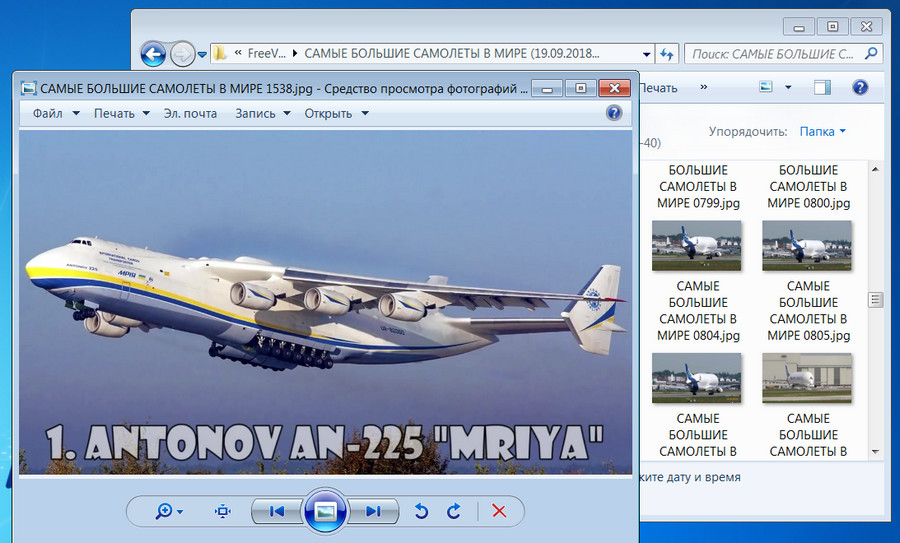Click the Explorer scrollbar down arrow
This screenshot has height=543, width=900.
point(875,452)
